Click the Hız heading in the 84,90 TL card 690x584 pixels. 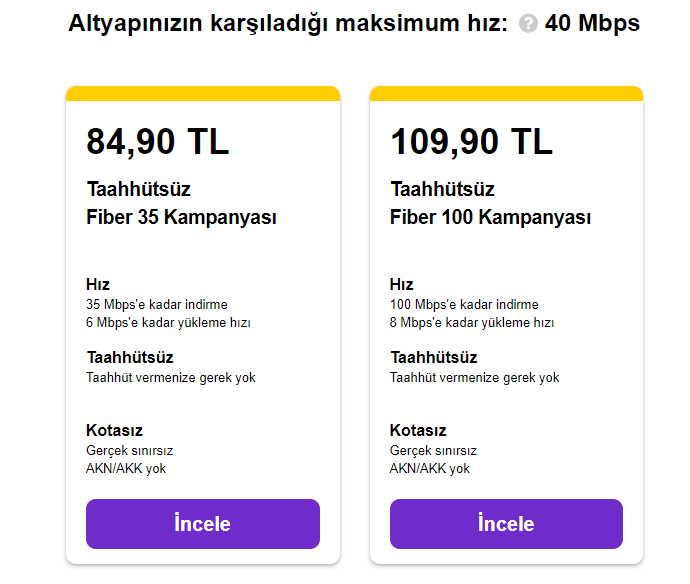tap(98, 285)
